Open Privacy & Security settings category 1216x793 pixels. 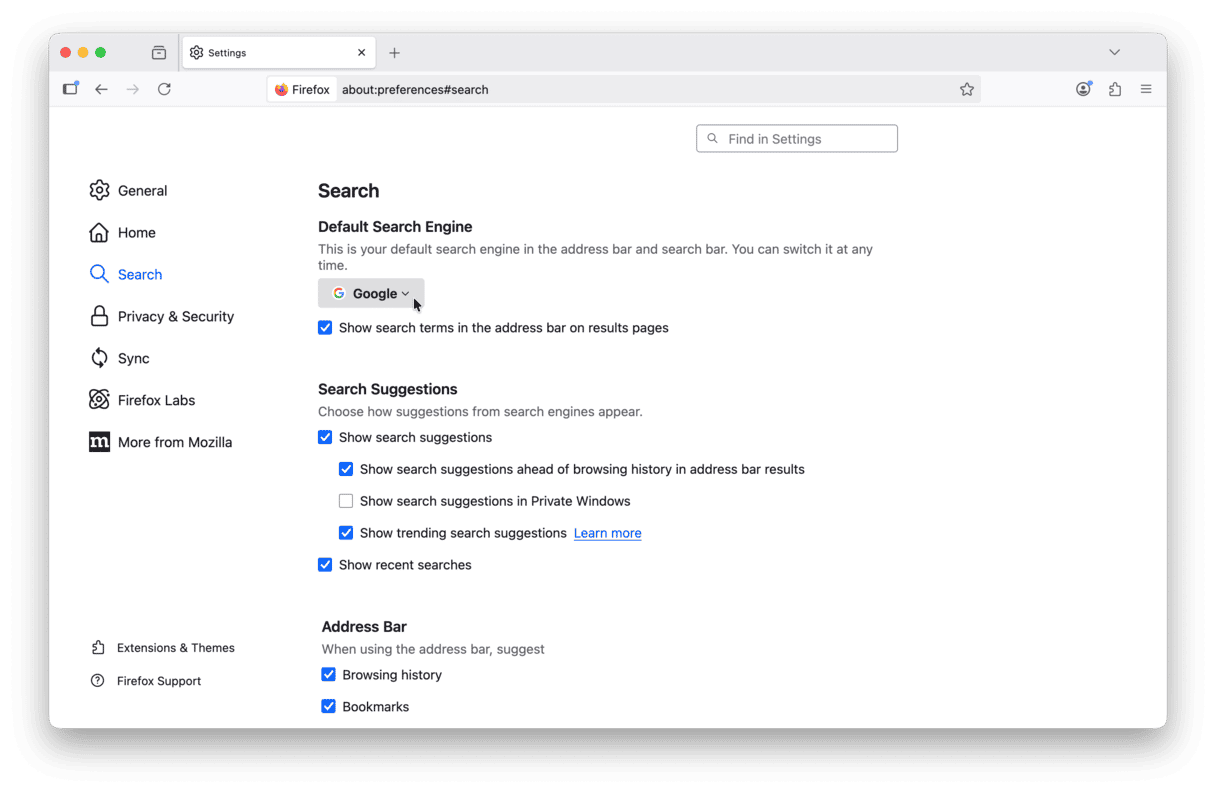(x=175, y=316)
